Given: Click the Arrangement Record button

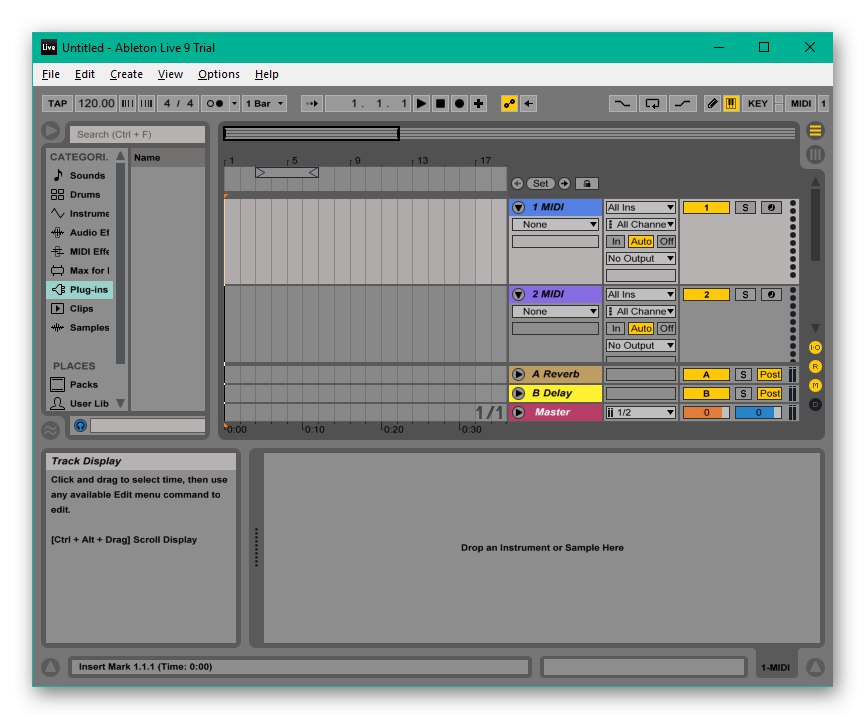Looking at the screenshot, I should tap(459, 103).
